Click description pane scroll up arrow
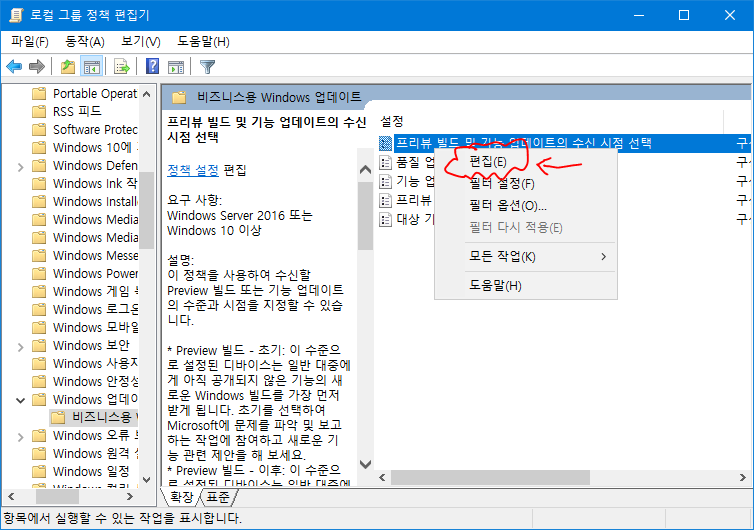754x530 pixels. 365,170
